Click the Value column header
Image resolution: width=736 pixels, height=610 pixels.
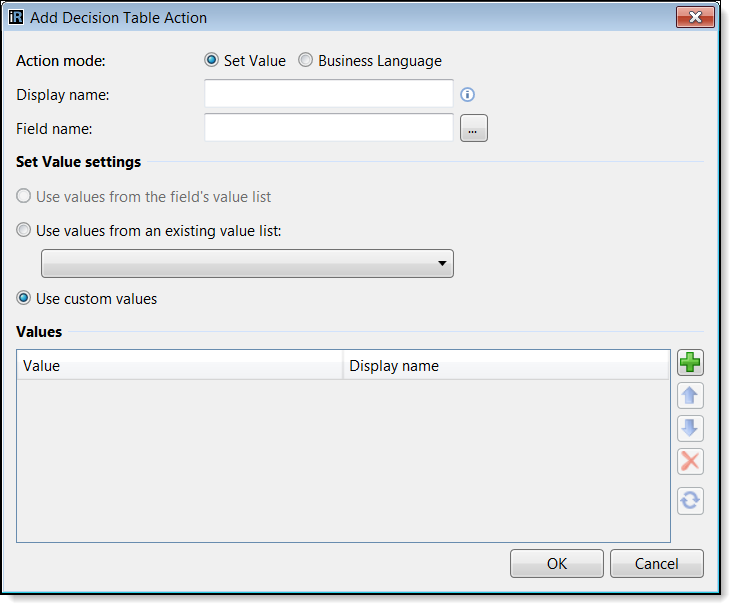pos(180,366)
